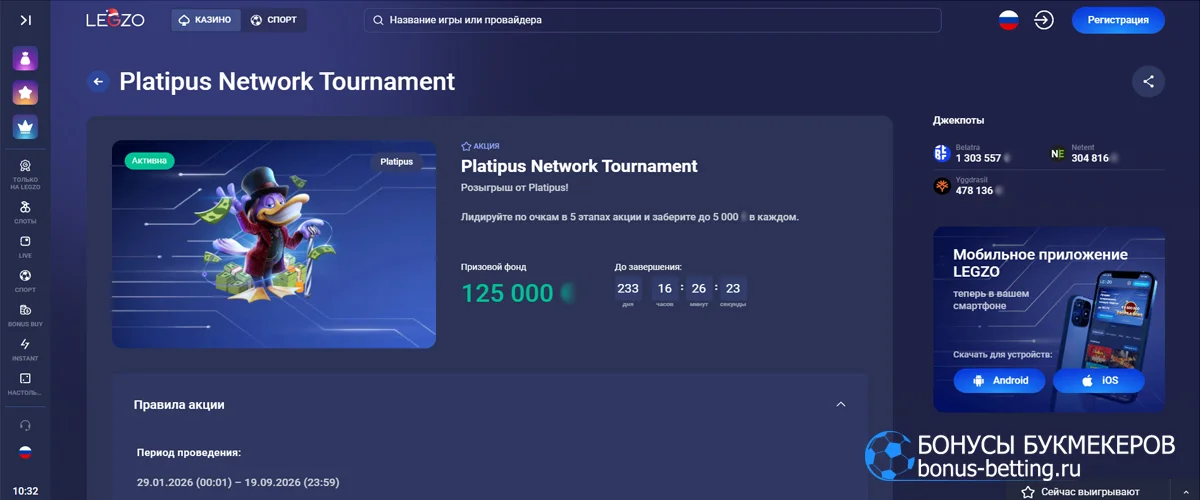Click the Platipus tournament banner image
Screen dimensions: 1200x500
click(x=274, y=244)
